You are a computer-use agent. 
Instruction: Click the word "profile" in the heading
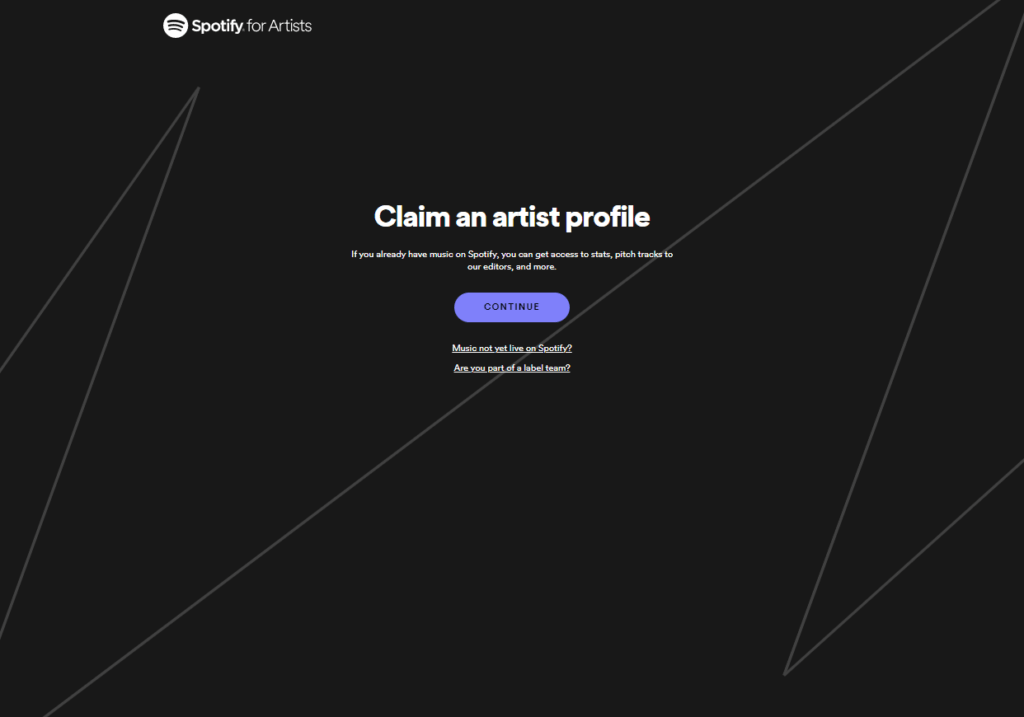pyautogui.click(x=607, y=217)
